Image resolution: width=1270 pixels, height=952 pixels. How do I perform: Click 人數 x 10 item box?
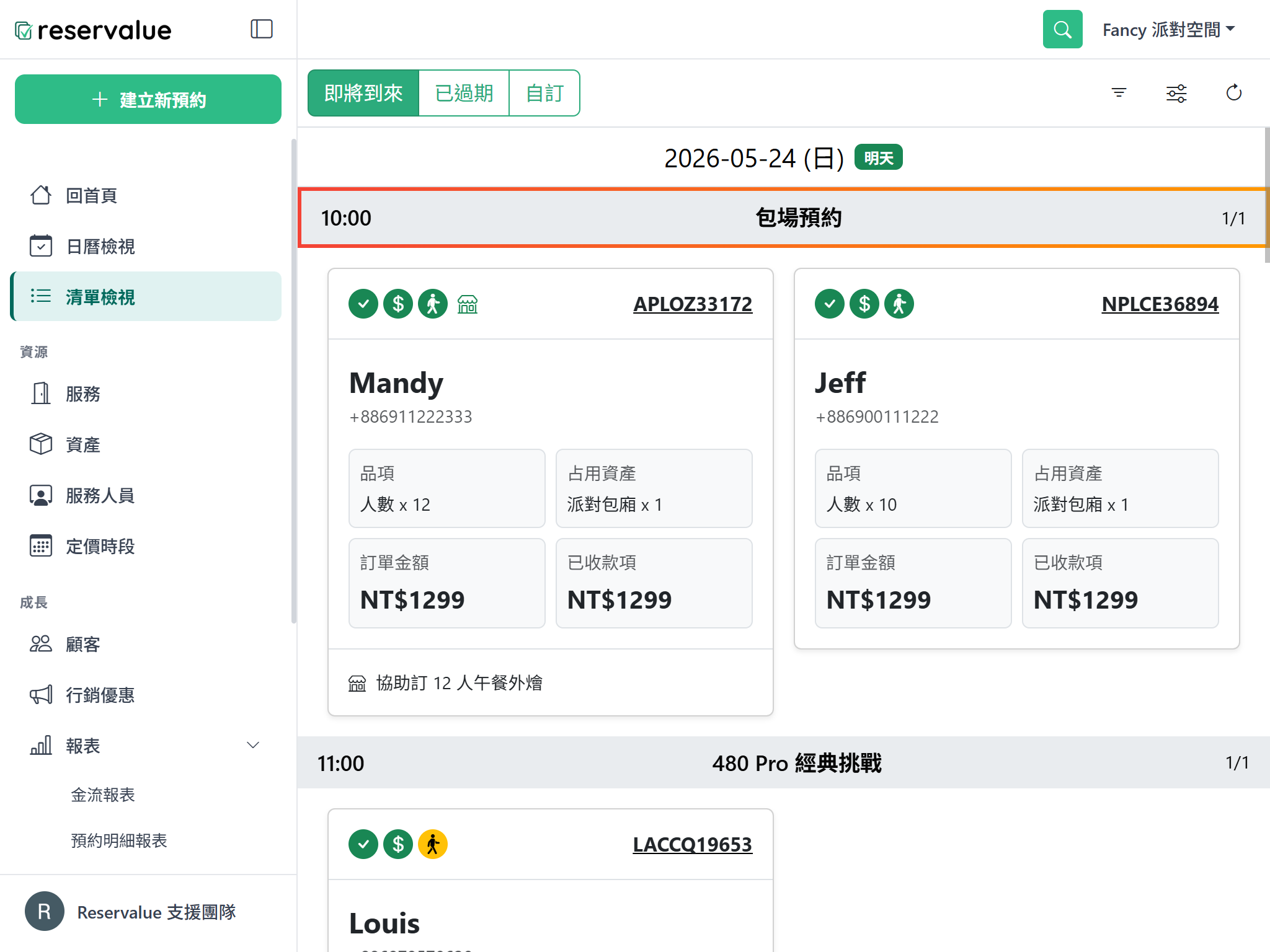(913, 488)
